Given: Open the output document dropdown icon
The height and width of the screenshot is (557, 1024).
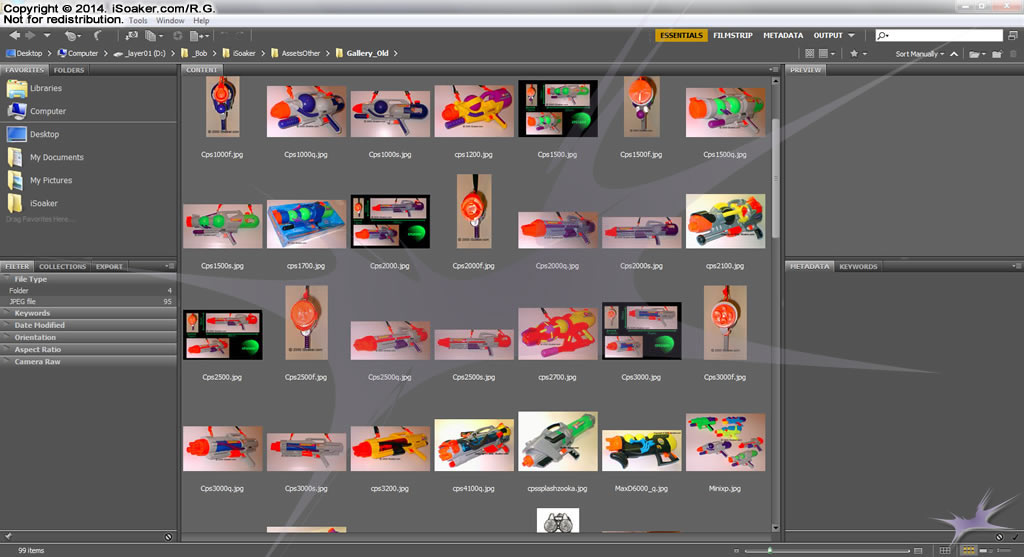Looking at the screenshot, I should (199, 35).
